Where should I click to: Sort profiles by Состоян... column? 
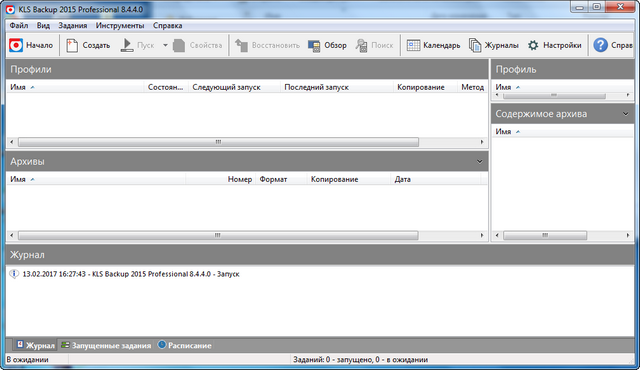click(x=166, y=87)
